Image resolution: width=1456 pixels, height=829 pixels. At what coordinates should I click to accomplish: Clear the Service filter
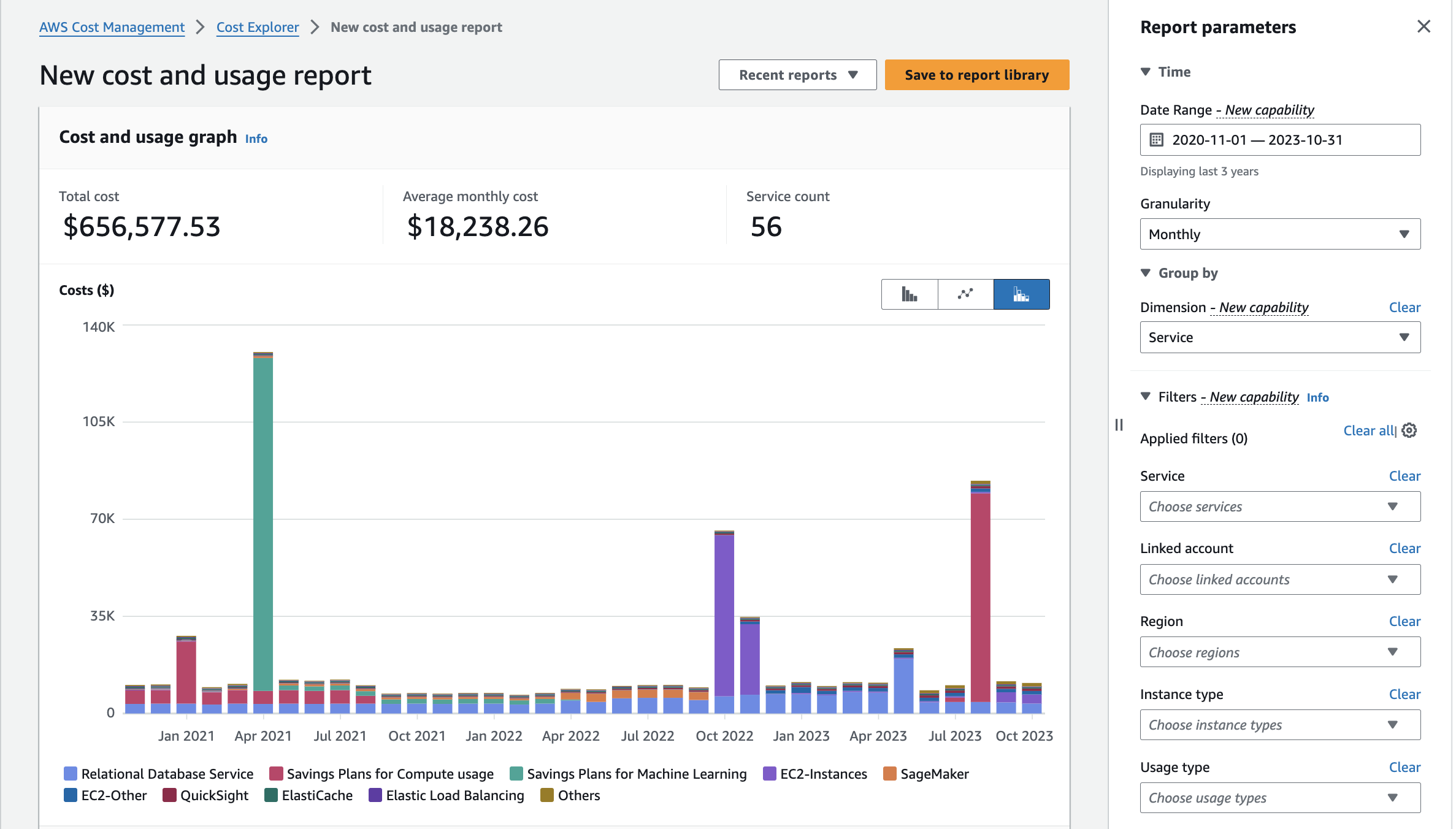click(x=1404, y=476)
